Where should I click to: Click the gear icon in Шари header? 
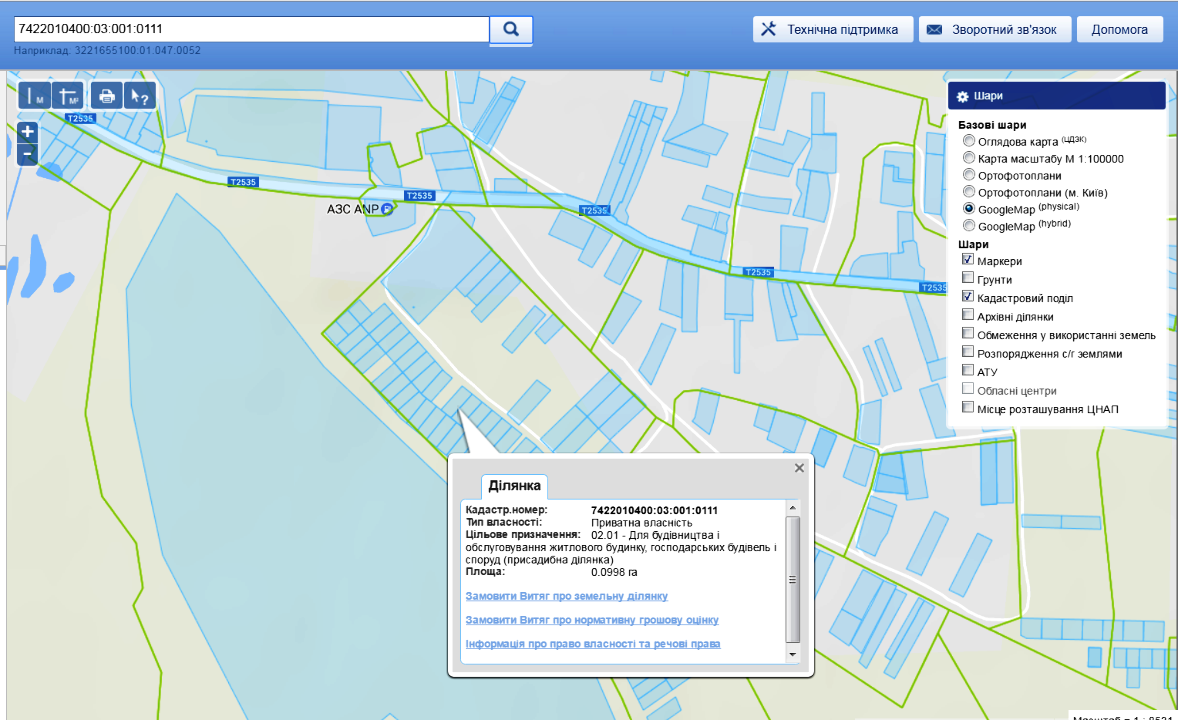coord(962,96)
